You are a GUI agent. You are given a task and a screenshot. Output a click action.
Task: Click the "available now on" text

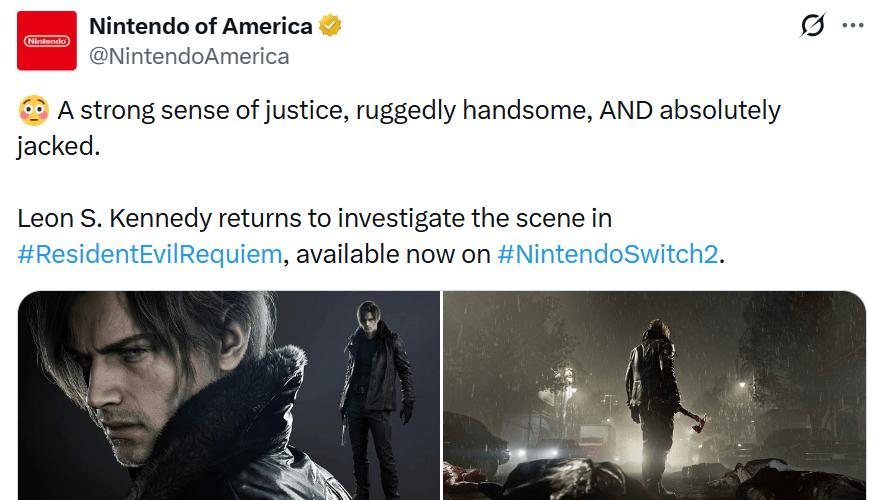coord(393,254)
